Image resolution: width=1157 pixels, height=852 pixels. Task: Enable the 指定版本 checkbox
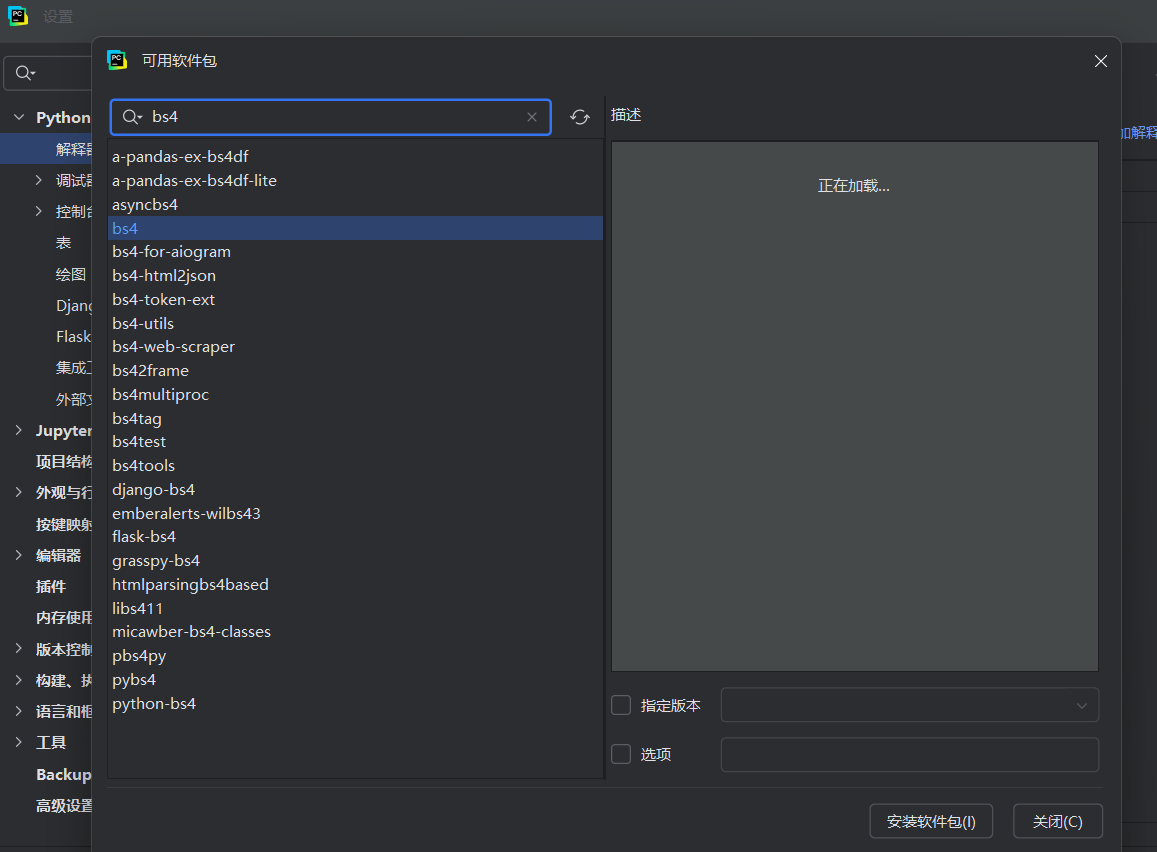pos(621,705)
